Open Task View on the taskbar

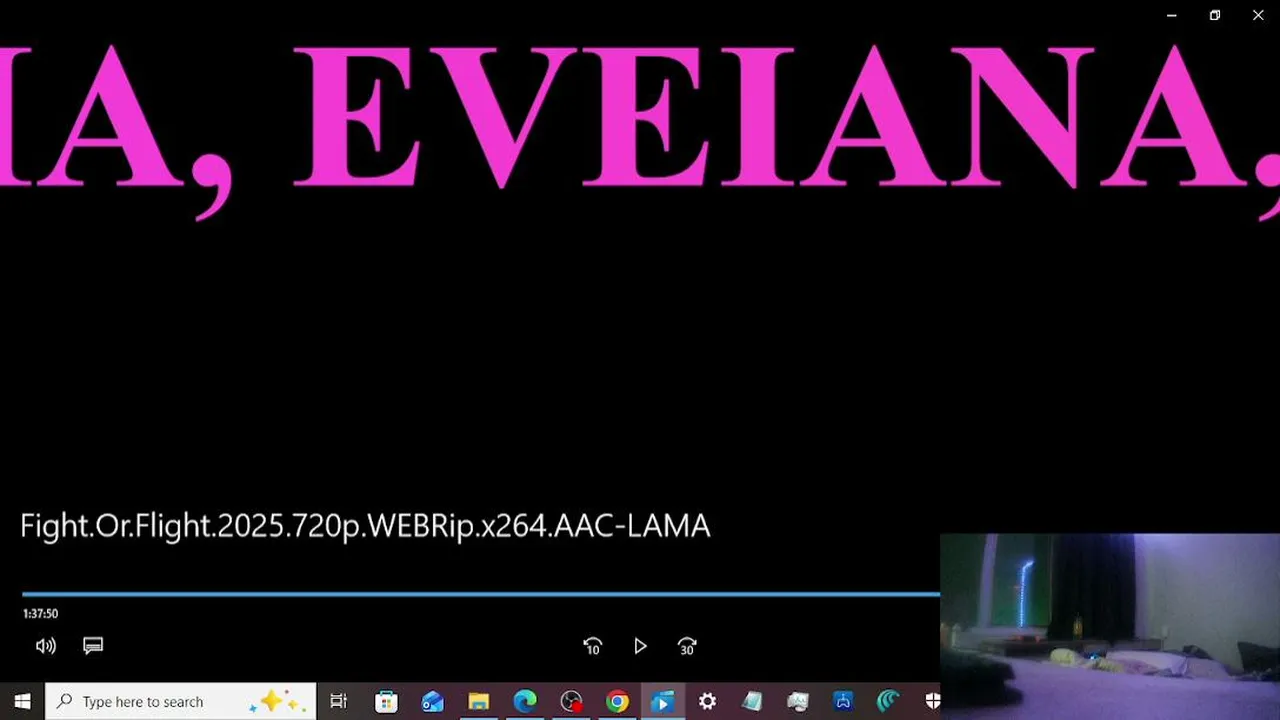338,702
